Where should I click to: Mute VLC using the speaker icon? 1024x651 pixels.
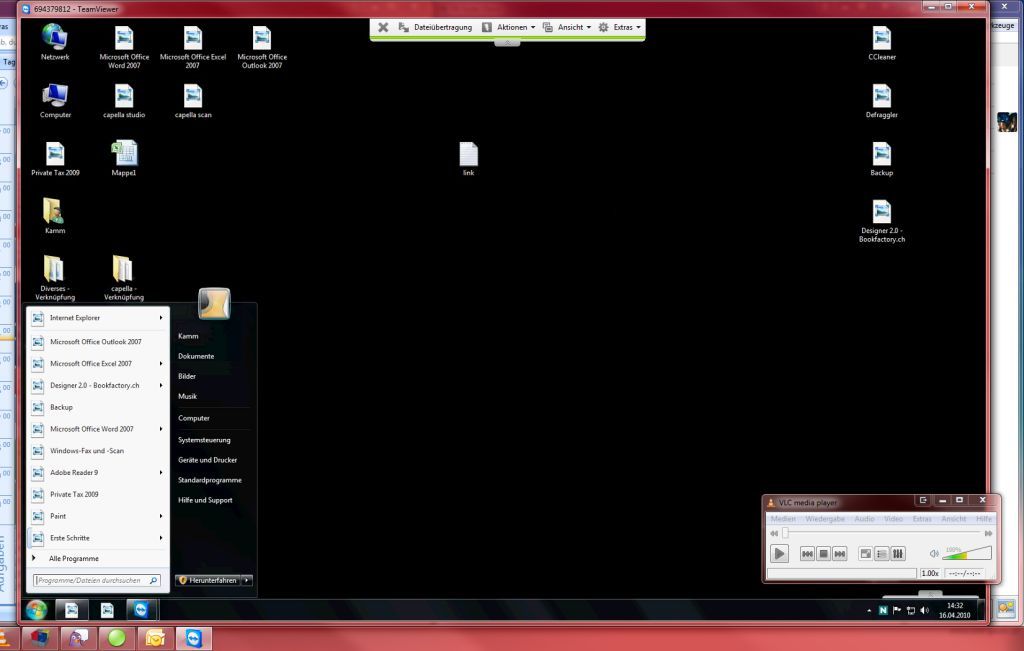tap(934, 554)
